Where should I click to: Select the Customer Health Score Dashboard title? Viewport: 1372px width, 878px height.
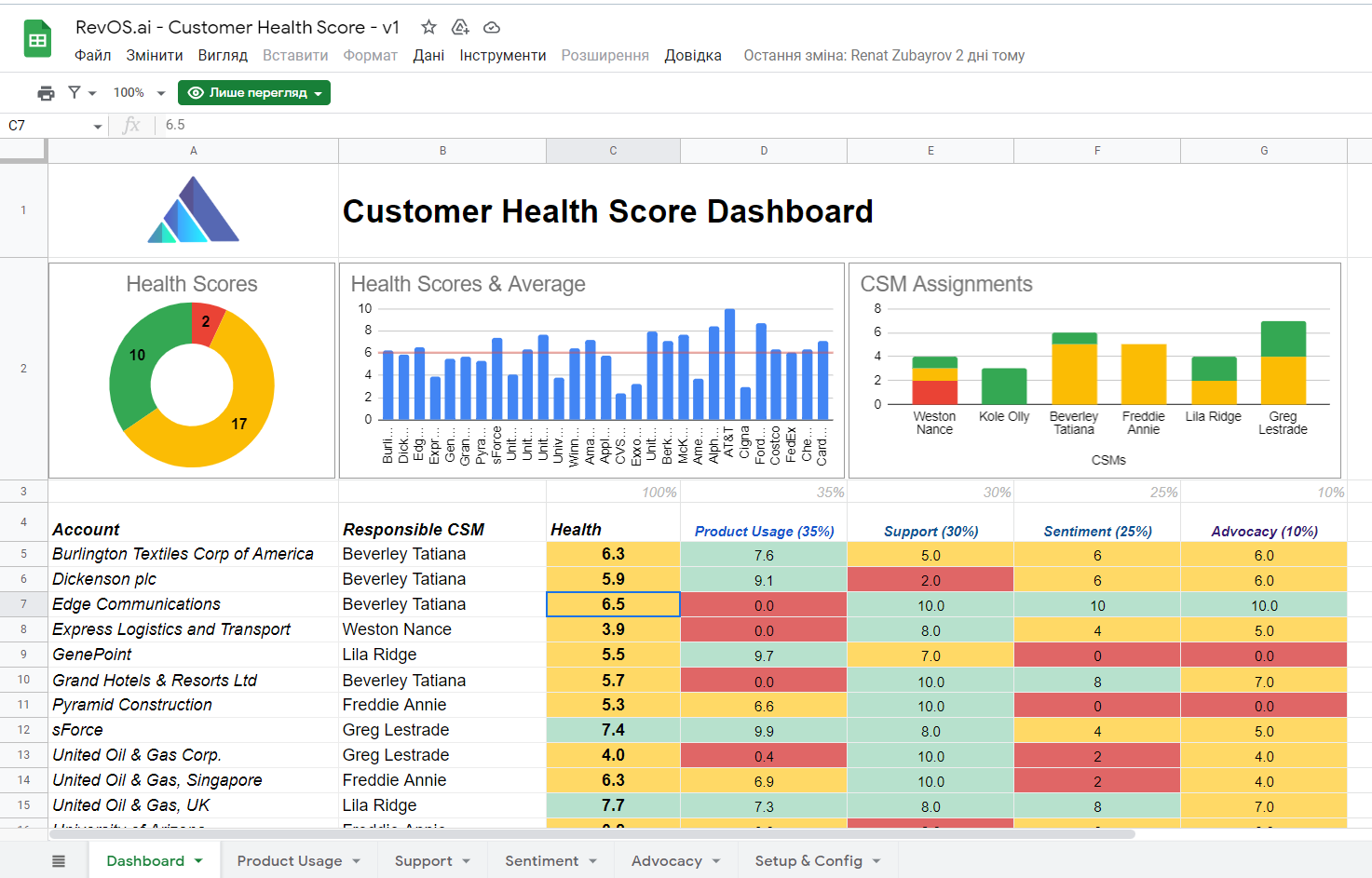click(x=608, y=211)
